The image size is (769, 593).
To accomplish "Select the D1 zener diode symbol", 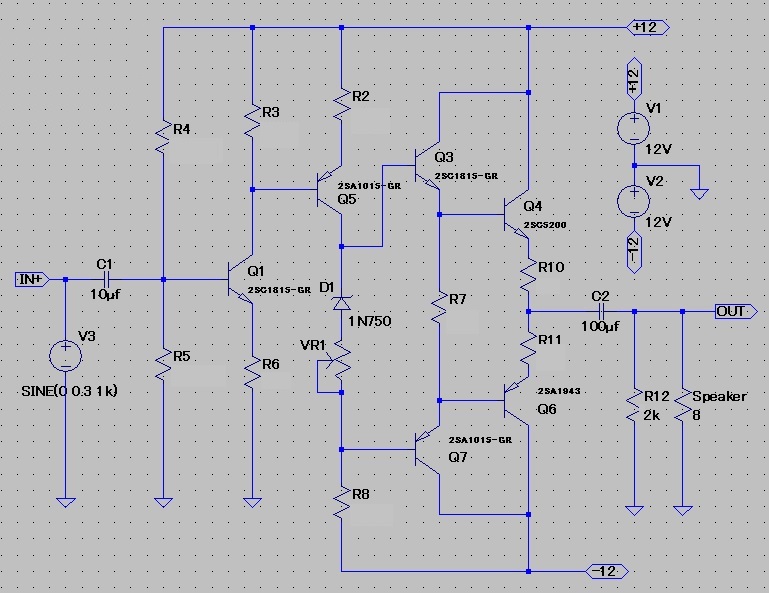I will coord(341,299).
